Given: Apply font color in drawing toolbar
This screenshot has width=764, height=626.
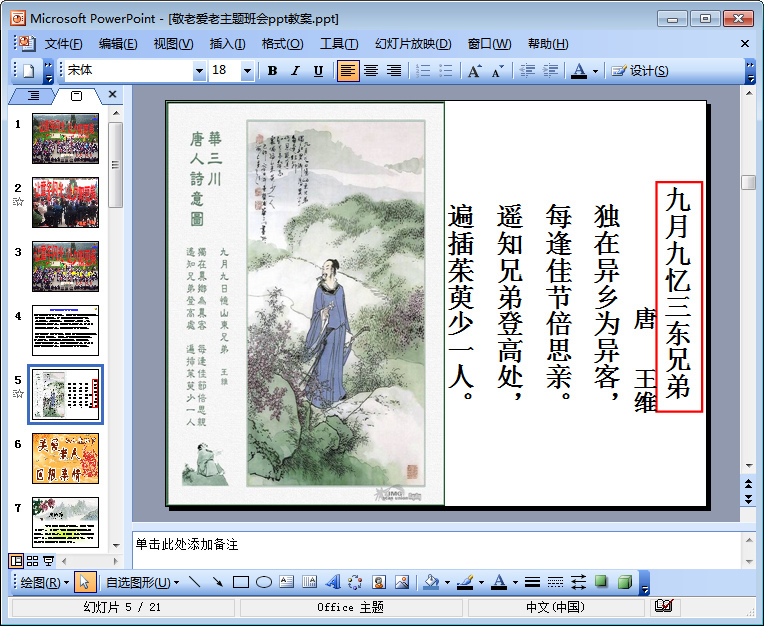Looking at the screenshot, I should (499, 582).
